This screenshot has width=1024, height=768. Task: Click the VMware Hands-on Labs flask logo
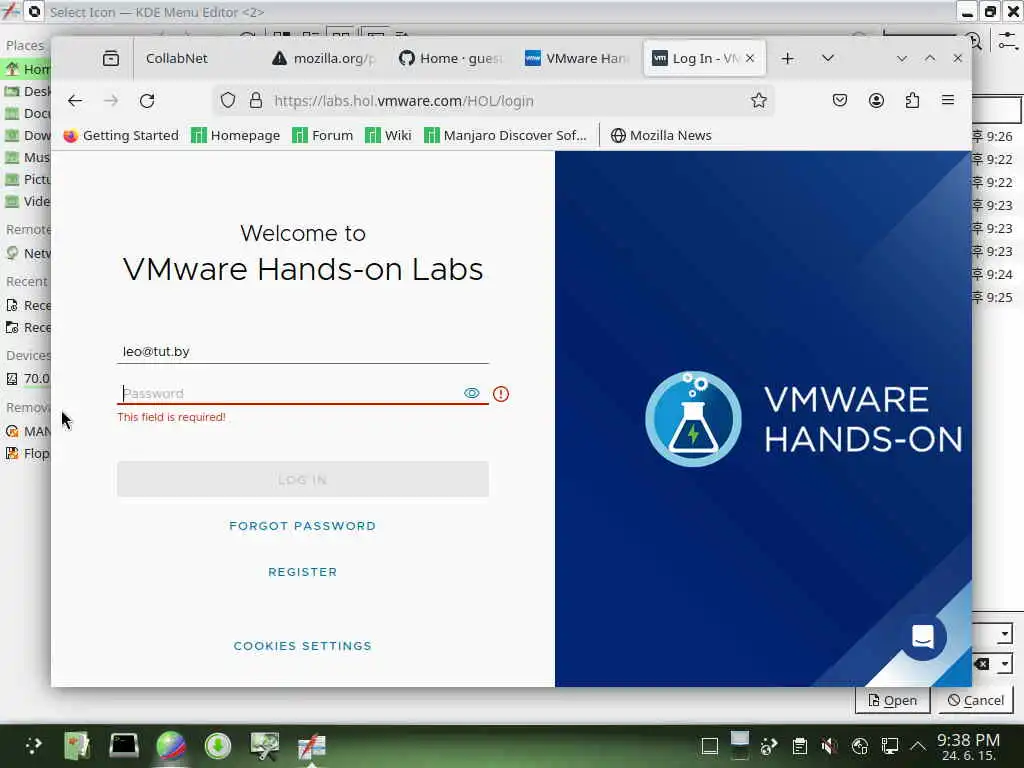pyautogui.click(x=693, y=419)
